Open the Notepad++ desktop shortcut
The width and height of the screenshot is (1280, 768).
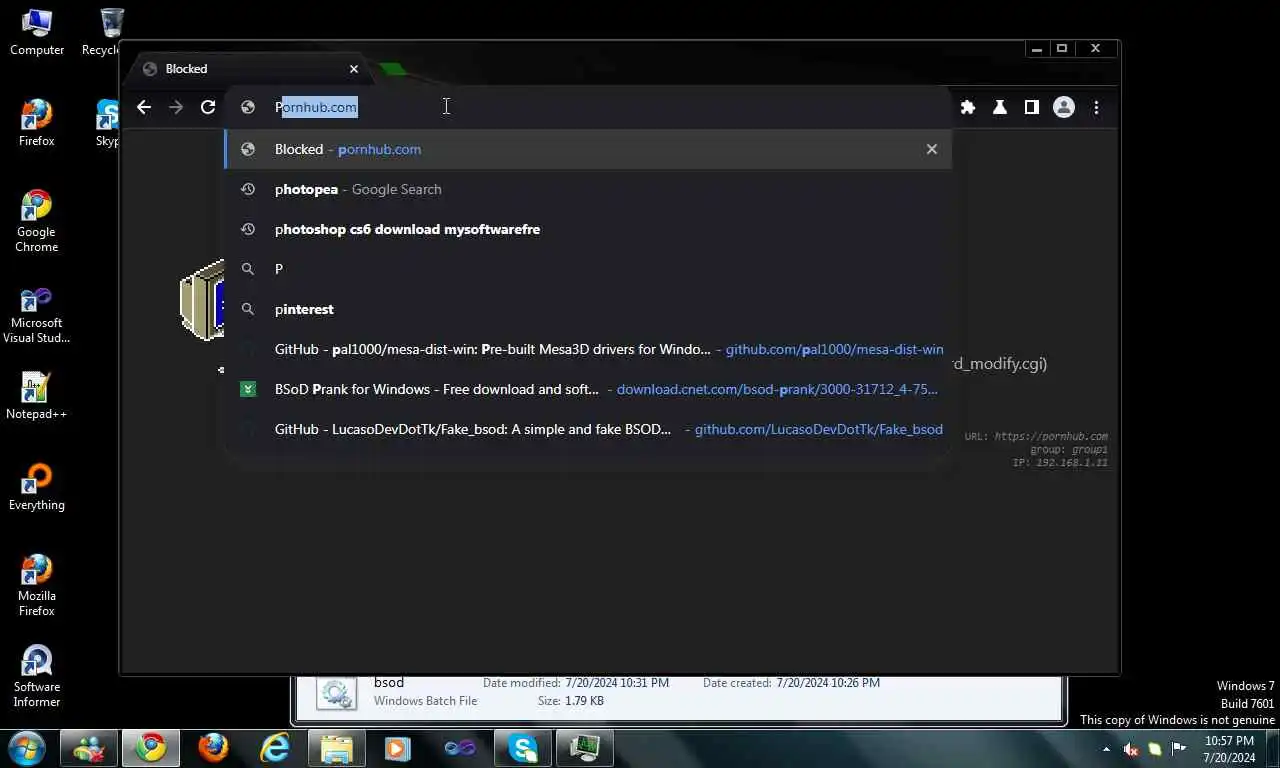pyautogui.click(x=37, y=395)
